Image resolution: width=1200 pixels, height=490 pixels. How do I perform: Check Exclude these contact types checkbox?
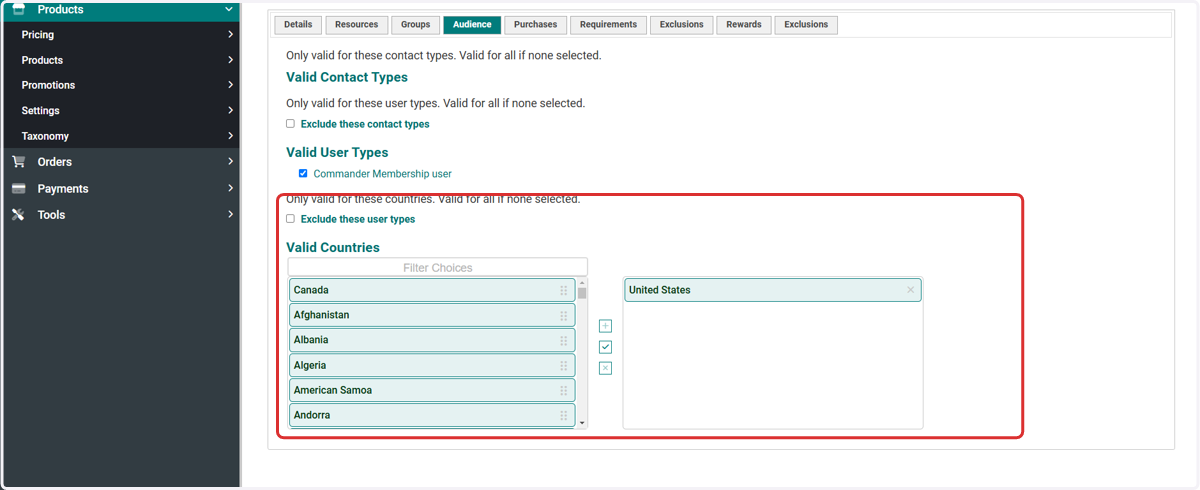[x=291, y=124]
